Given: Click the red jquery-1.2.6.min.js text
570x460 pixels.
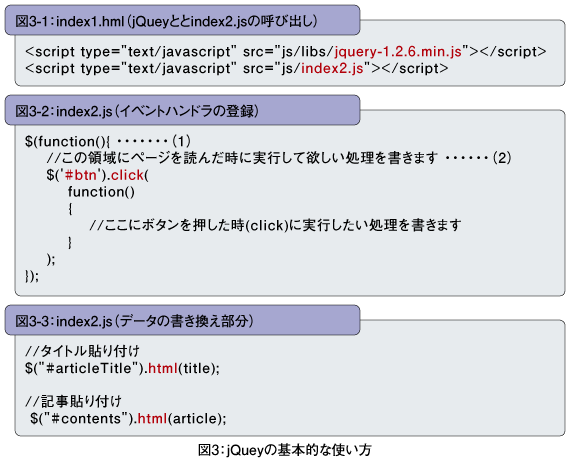Looking at the screenshot, I should [x=398, y=52].
